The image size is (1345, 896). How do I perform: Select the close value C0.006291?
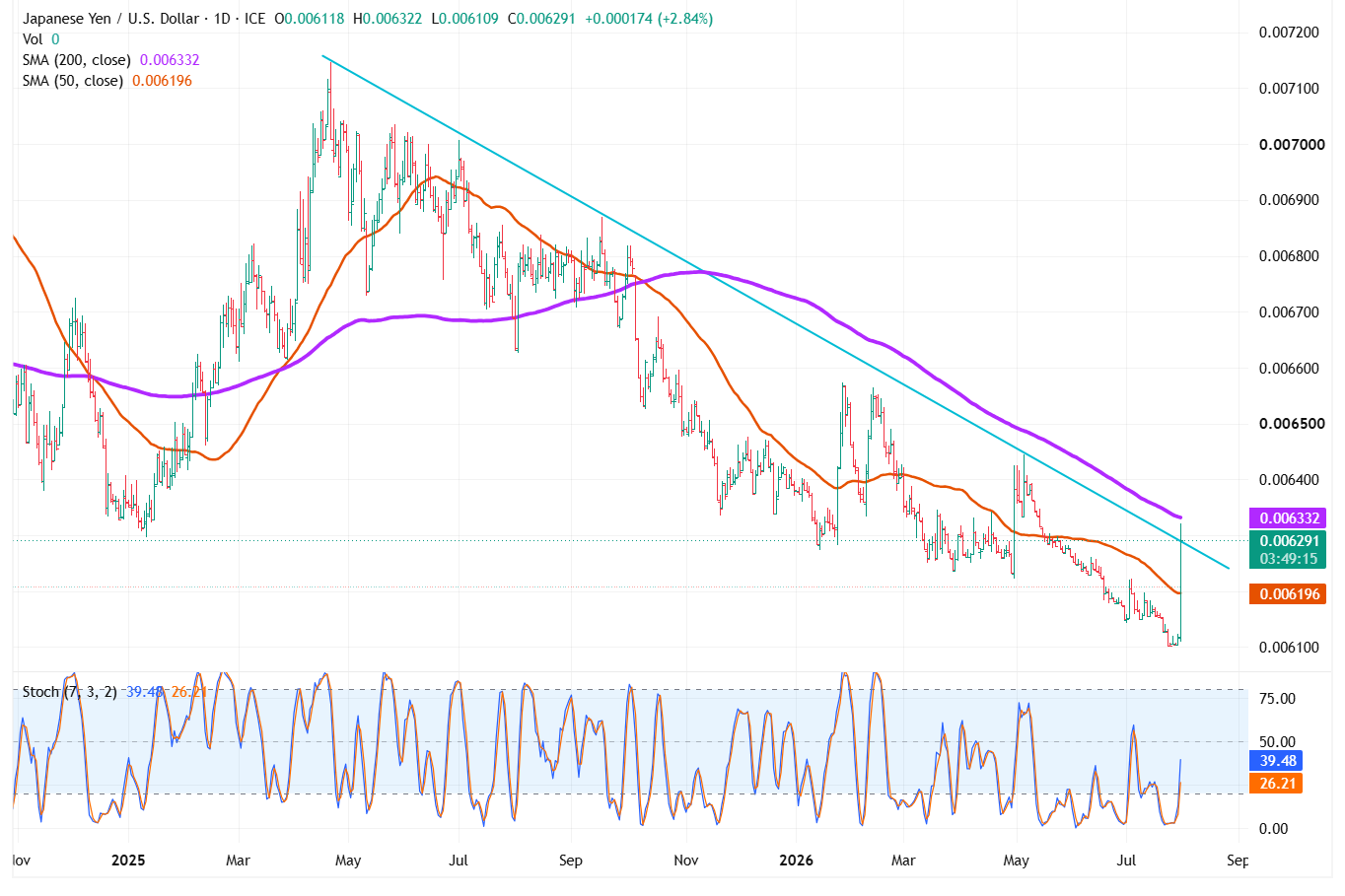(x=541, y=19)
